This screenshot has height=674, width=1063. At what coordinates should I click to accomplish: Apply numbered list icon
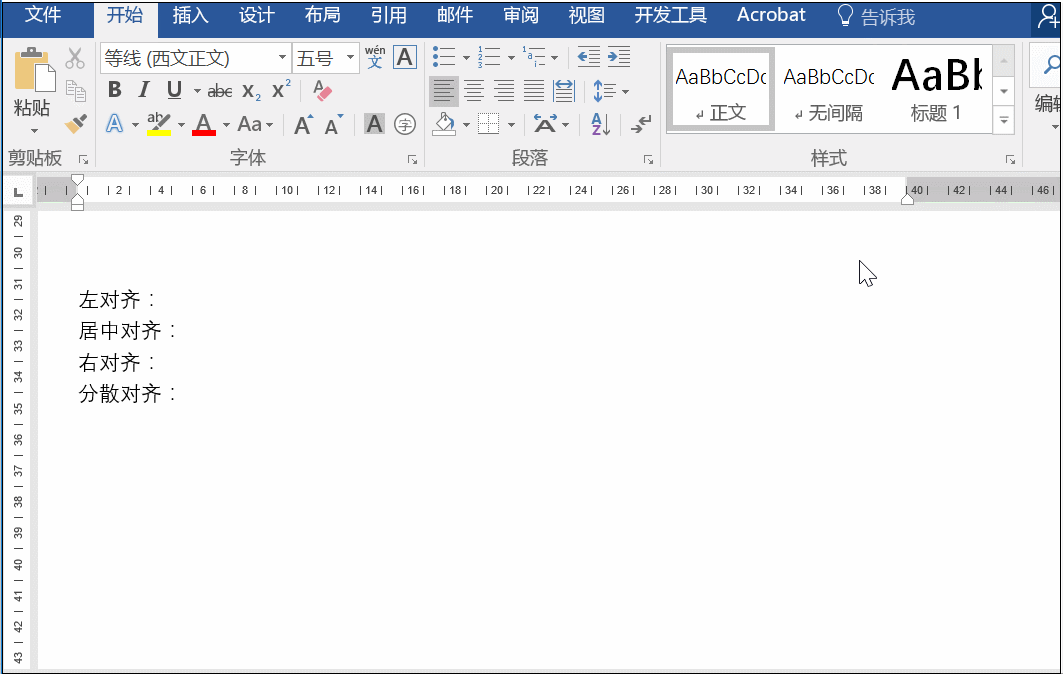[489, 57]
